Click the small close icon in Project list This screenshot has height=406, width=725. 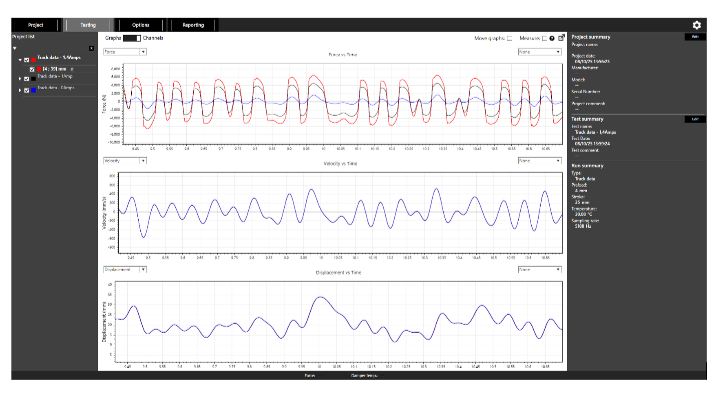tap(91, 48)
